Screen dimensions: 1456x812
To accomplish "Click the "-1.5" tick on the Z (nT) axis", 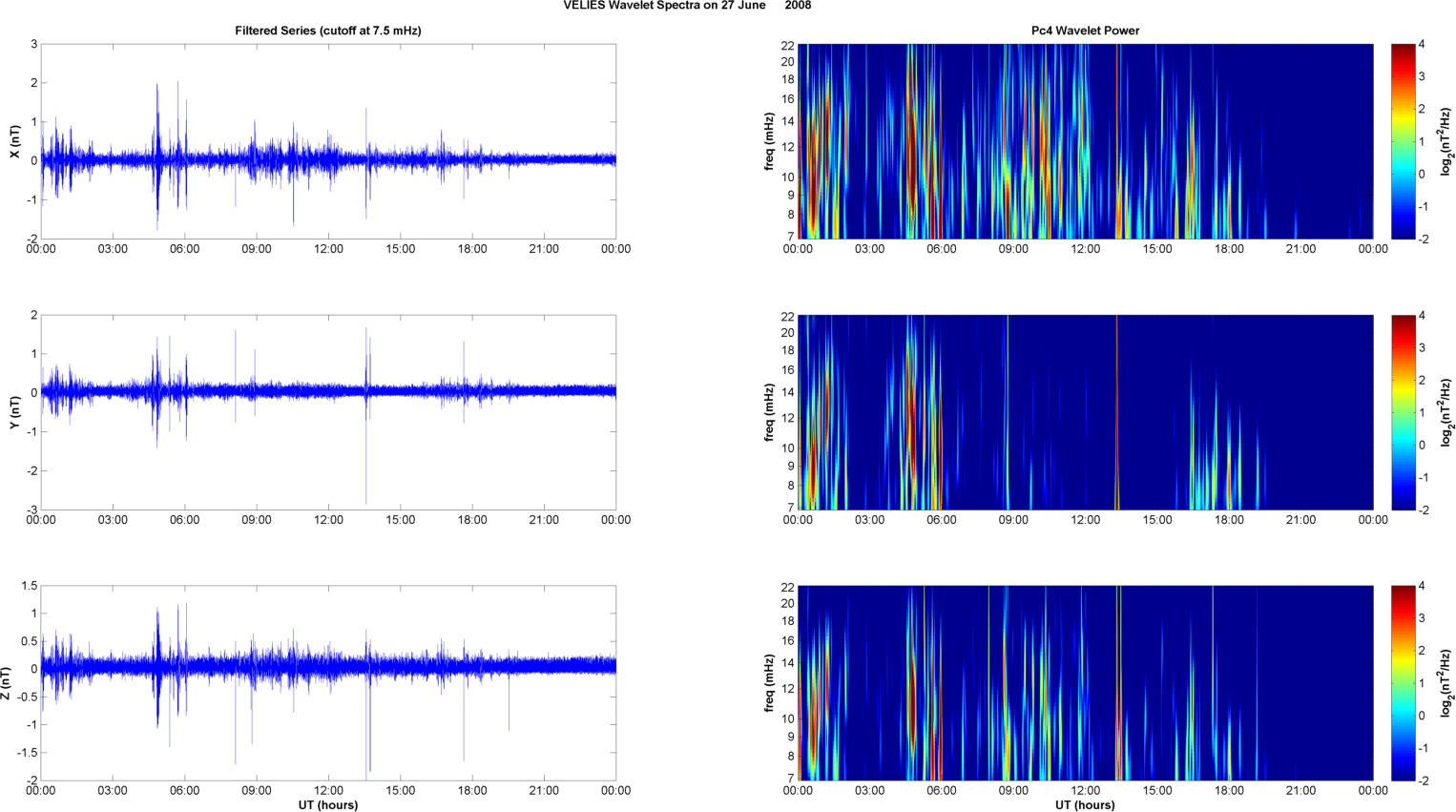I will coord(28,753).
